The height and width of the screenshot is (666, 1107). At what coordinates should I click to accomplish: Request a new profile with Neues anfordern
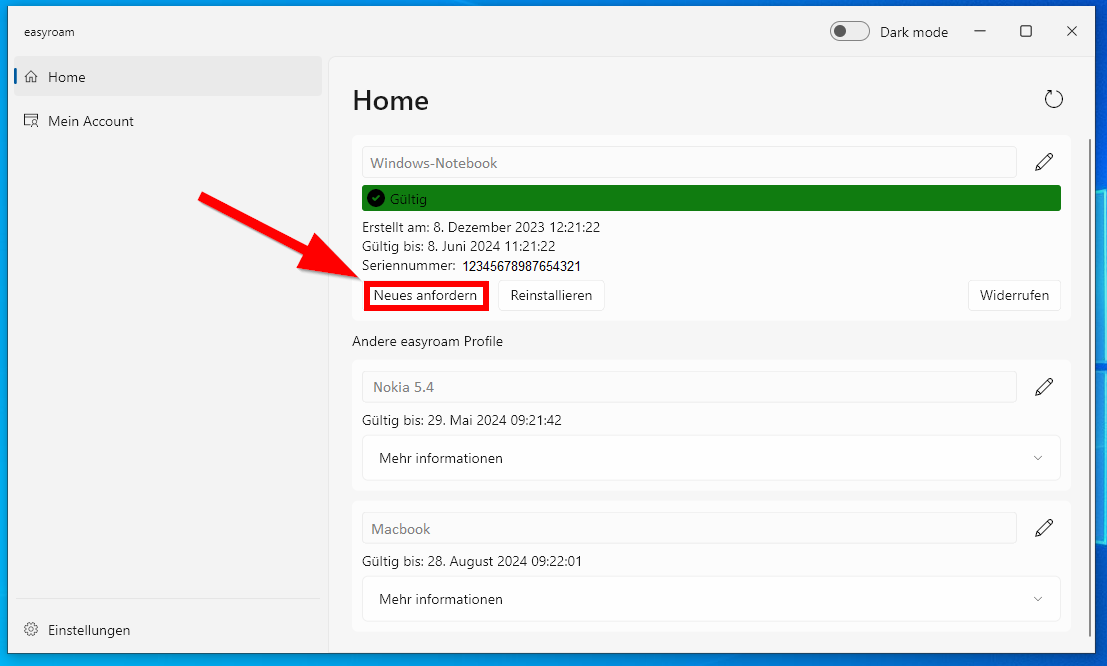[425, 295]
